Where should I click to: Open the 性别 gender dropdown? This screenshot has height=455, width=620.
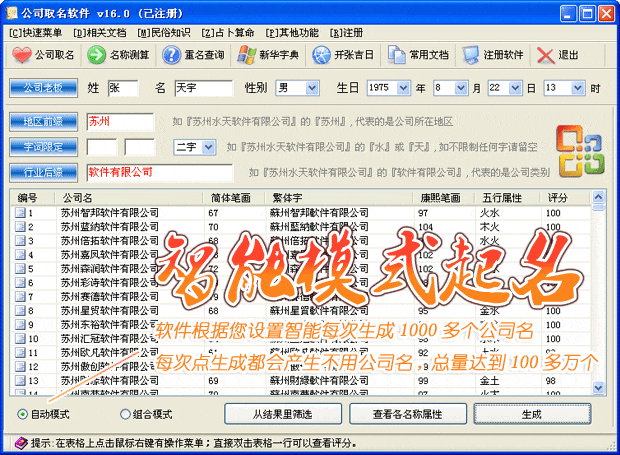pos(312,88)
